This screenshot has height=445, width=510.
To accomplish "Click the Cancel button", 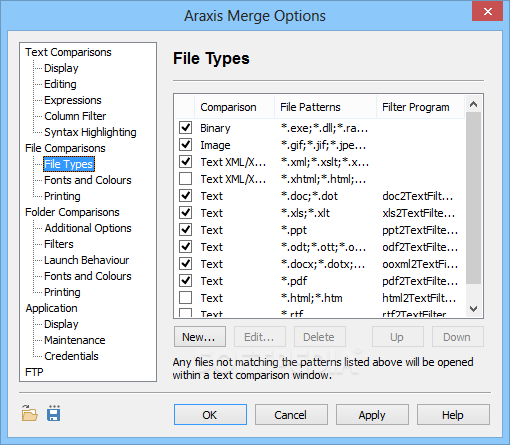I will pos(291,415).
